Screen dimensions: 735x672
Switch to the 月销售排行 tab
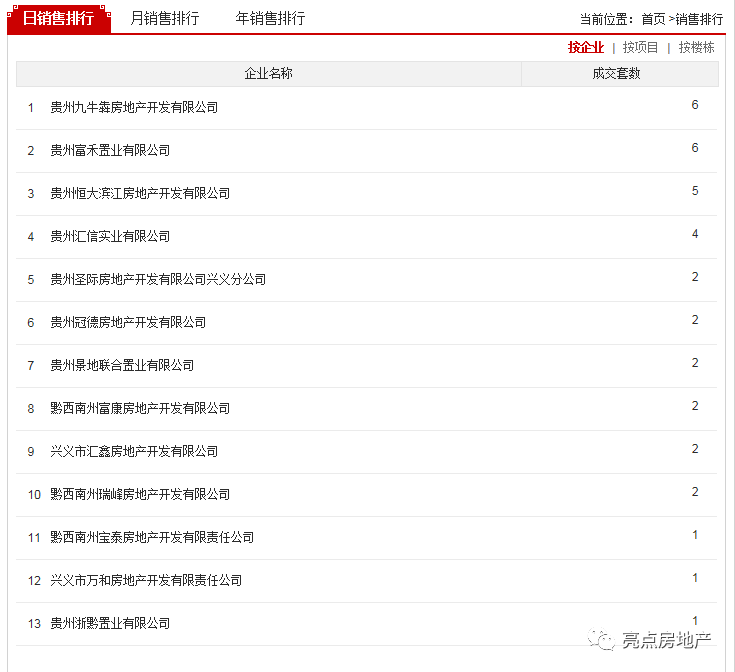tap(165, 19)
